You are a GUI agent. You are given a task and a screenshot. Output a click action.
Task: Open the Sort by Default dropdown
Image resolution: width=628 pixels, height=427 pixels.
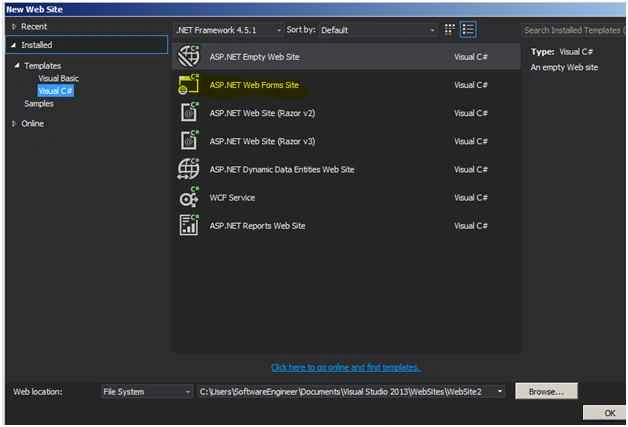point(378,30)
